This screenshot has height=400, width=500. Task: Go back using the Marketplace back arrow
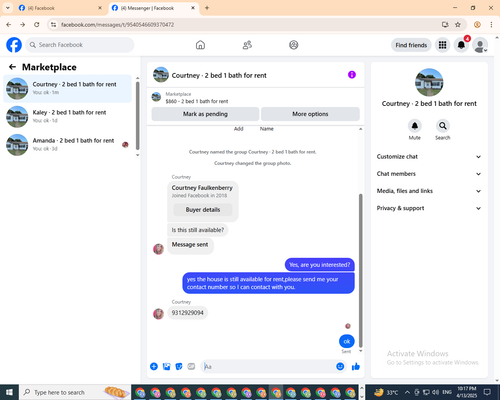pyautogui.click(x=12, y=67)
